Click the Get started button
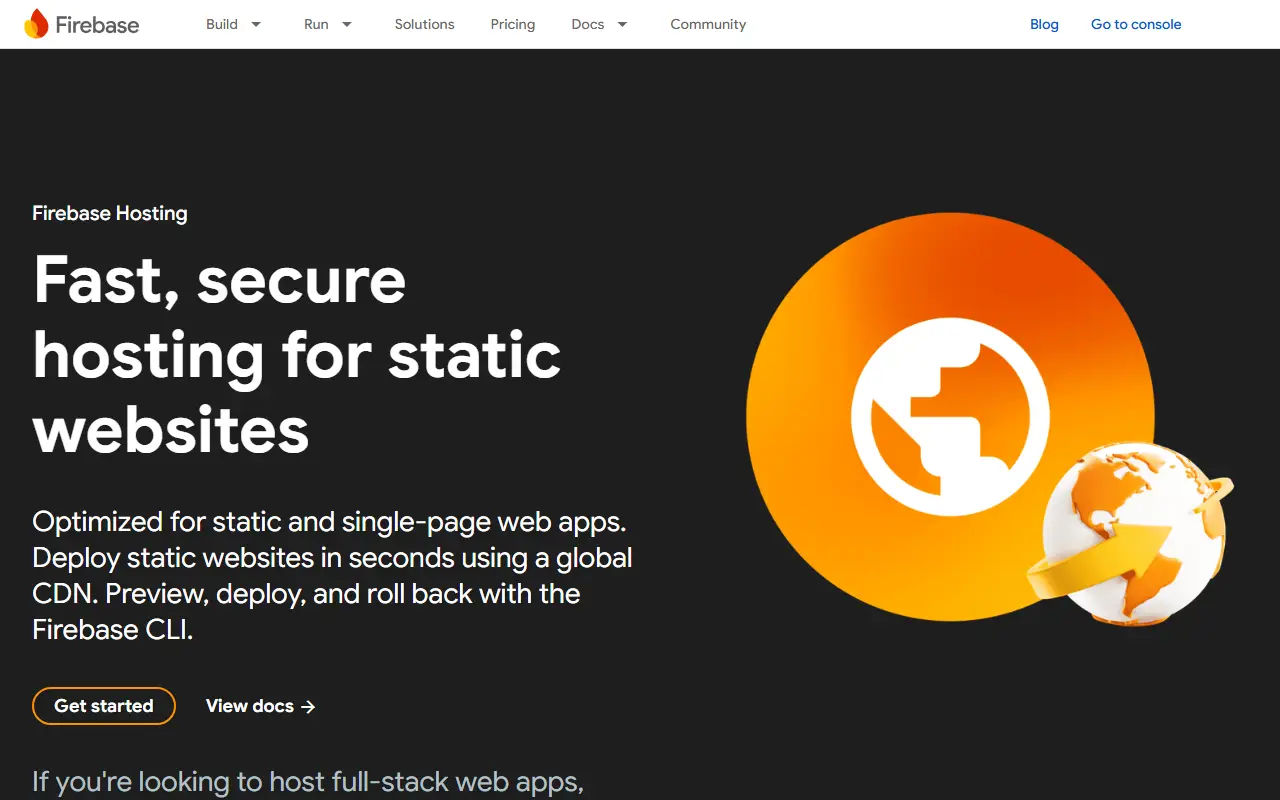The height and width of the screenshot is (800, 1280). 104,706
